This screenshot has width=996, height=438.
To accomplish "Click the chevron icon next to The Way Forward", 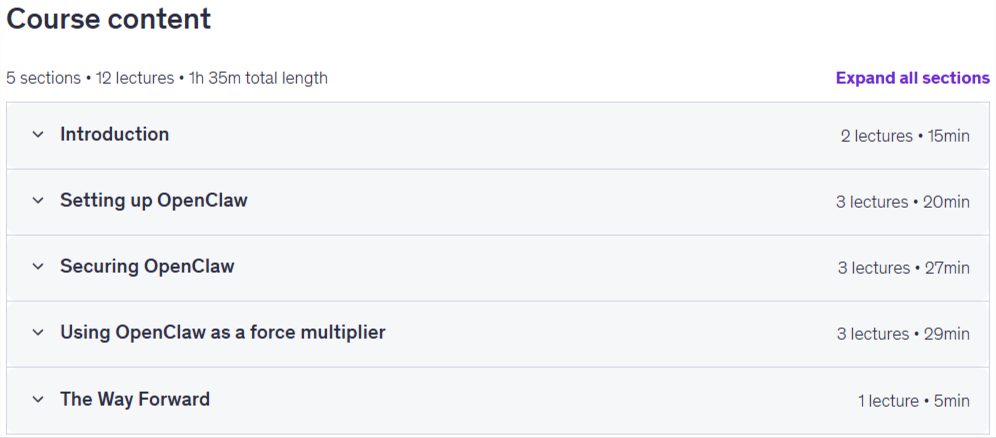I will pos(38,399).
